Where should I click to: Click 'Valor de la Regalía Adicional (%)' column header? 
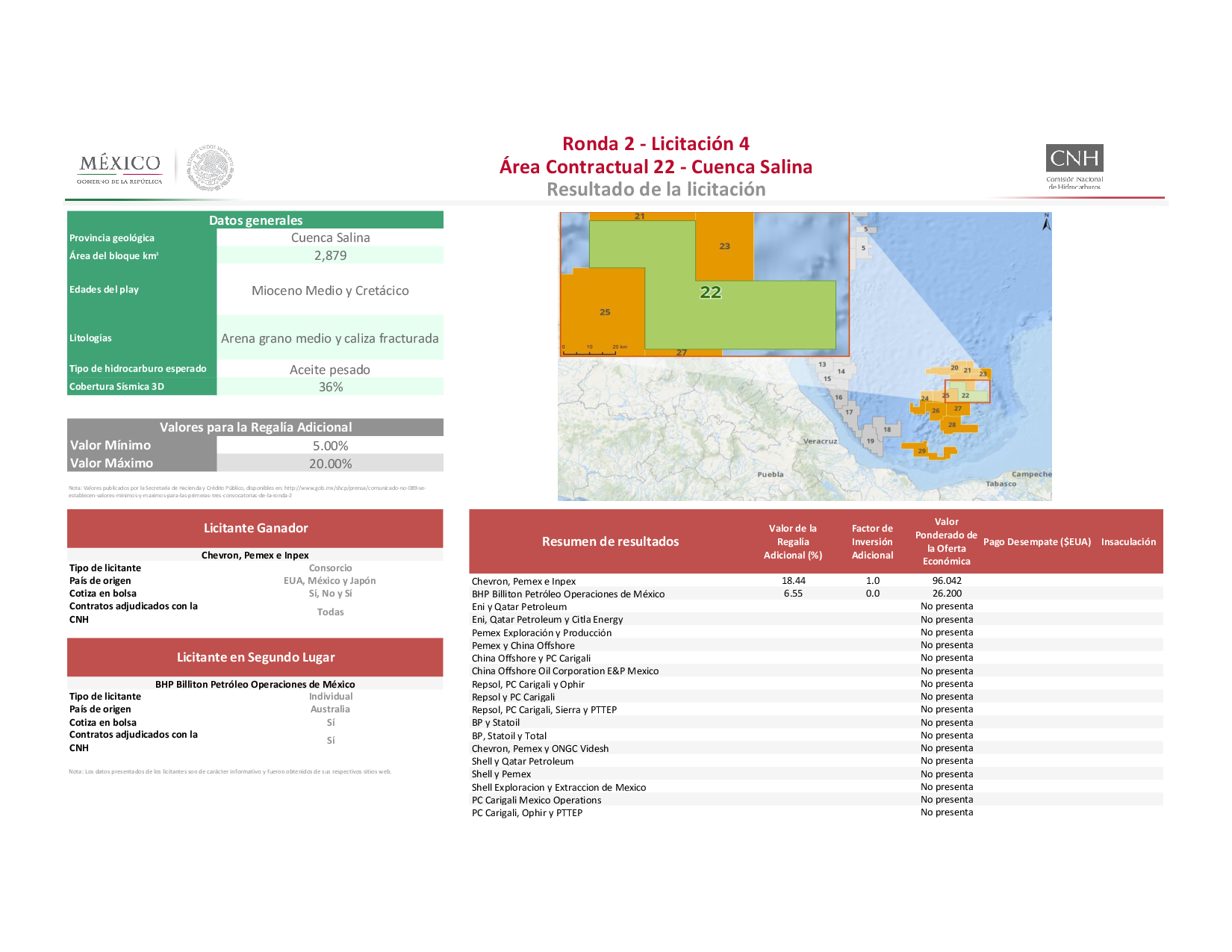click(x=793, y=541)
